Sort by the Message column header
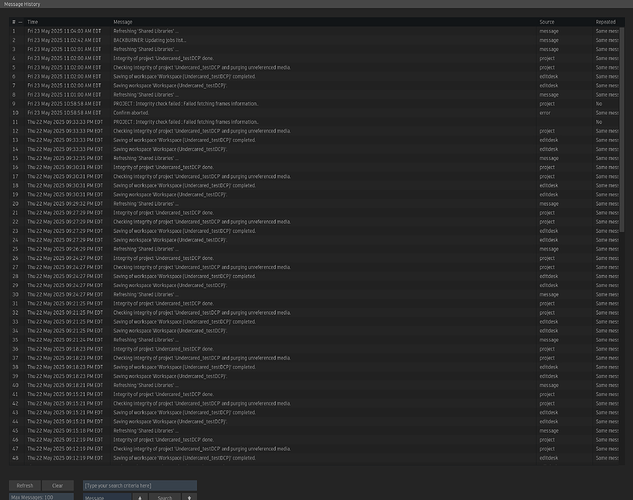Screen dimensions: 633x500 pos(123,22)
